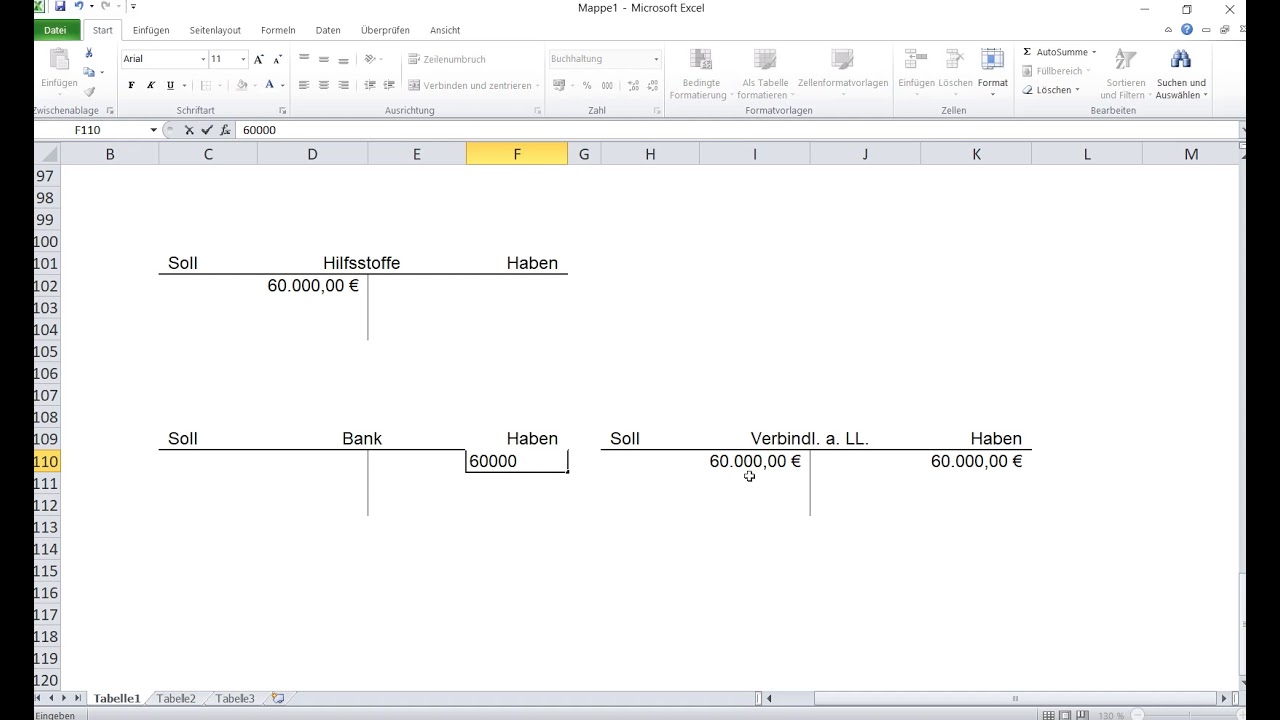Screen dimensions: 1280x720
Task: Increase font size with the large A
Action: (259, 59)
